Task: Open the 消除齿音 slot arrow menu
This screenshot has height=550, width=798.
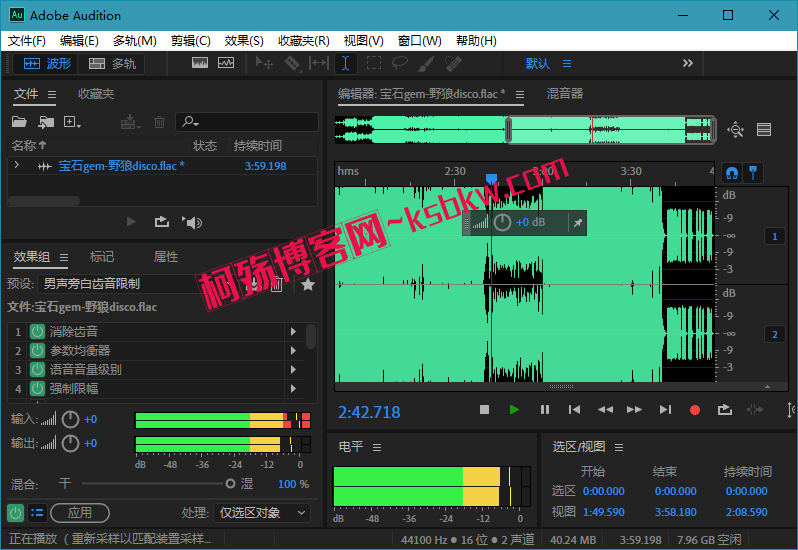Action: [293, 332]
